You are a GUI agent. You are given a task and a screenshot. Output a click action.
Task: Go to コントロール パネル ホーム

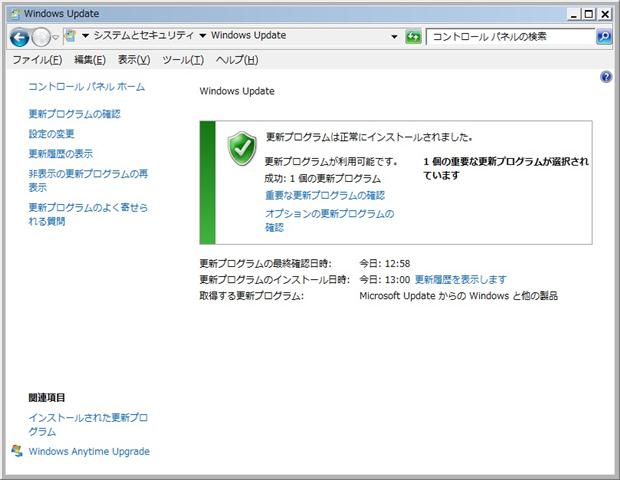tap(87, 87)
